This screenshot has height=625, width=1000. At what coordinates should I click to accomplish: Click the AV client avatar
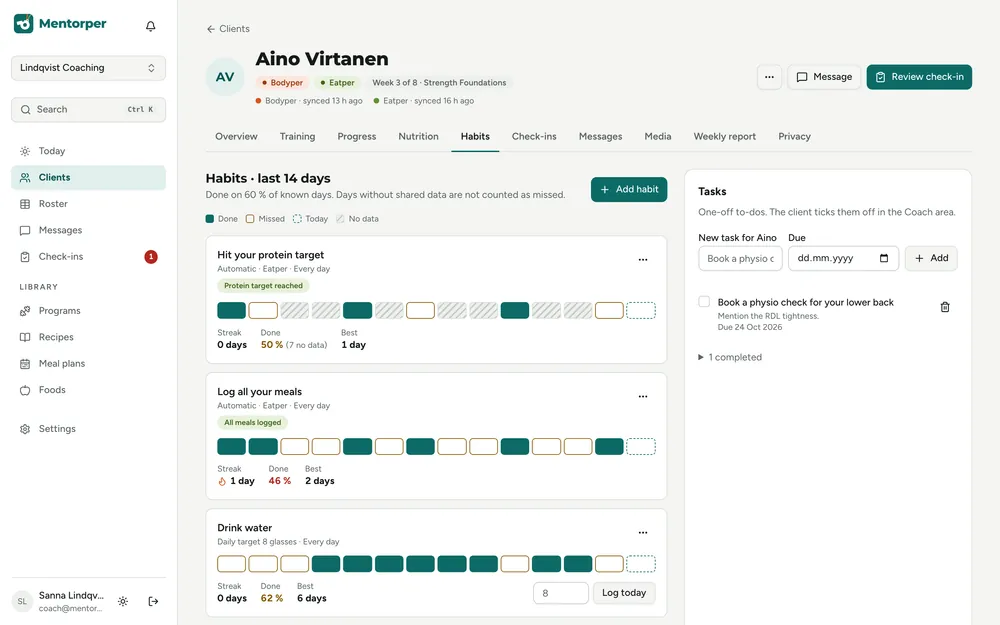(x=224, y=77)
